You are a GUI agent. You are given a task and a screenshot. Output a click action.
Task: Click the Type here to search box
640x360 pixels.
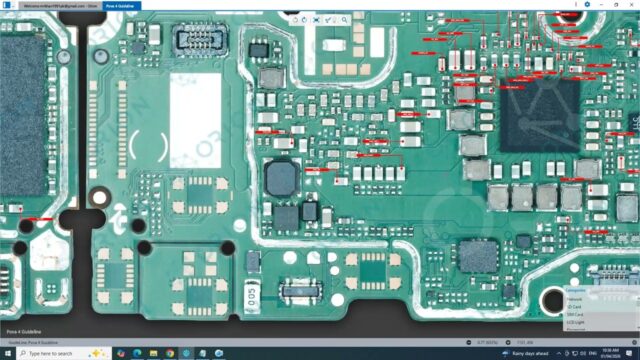pos(64,353)
